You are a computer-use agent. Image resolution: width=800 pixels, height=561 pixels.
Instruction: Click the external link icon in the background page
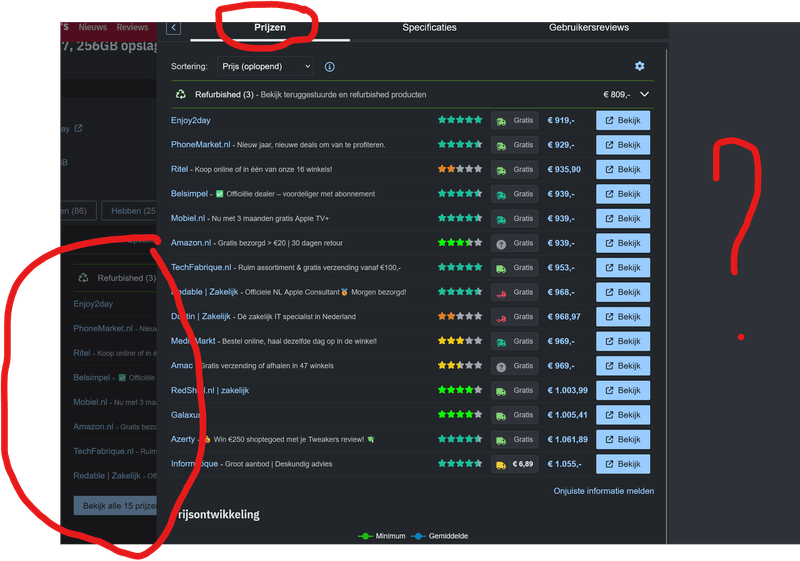(x=79, y=128)
